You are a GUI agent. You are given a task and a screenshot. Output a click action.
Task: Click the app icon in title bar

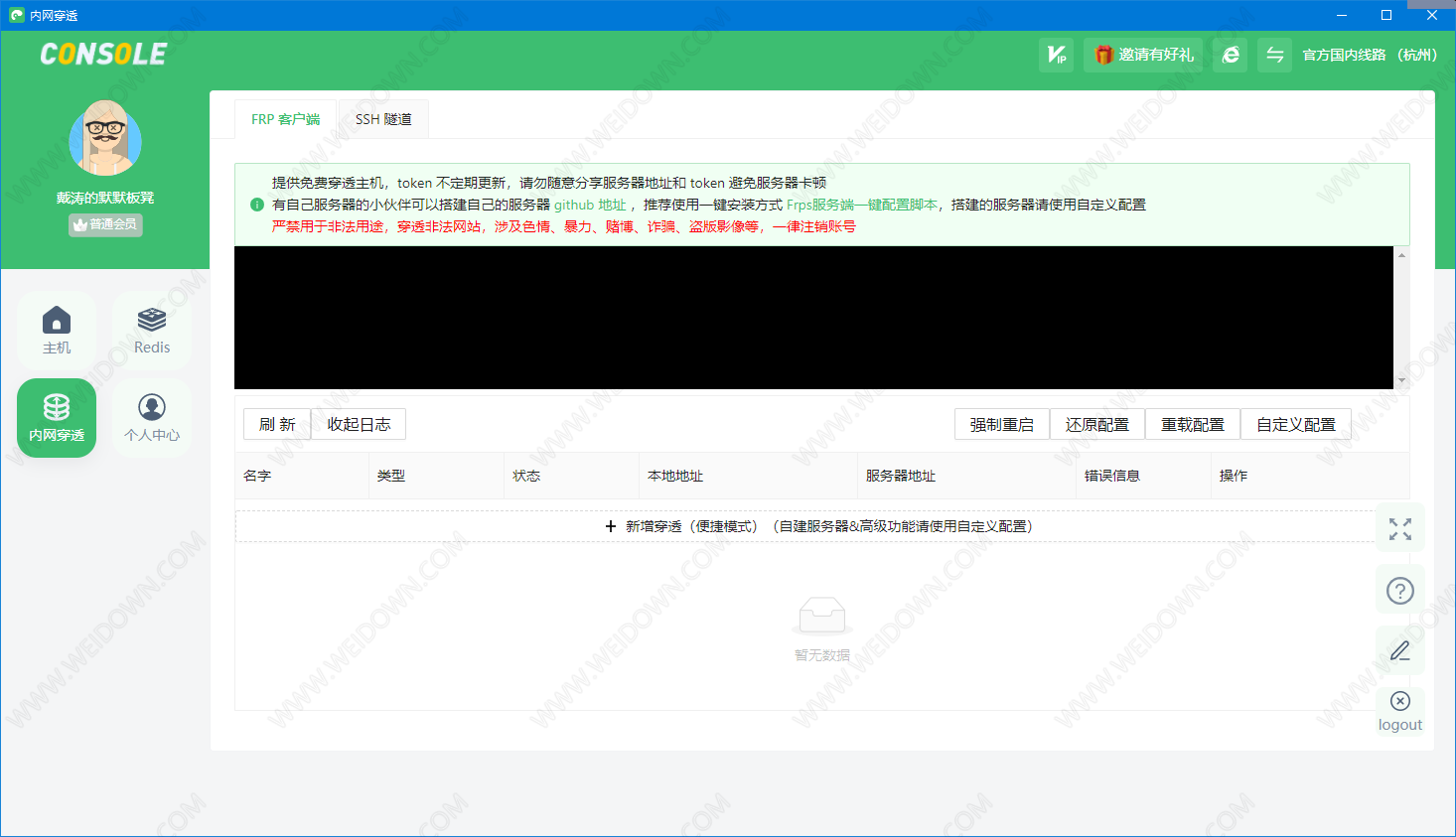pos(17,15)
